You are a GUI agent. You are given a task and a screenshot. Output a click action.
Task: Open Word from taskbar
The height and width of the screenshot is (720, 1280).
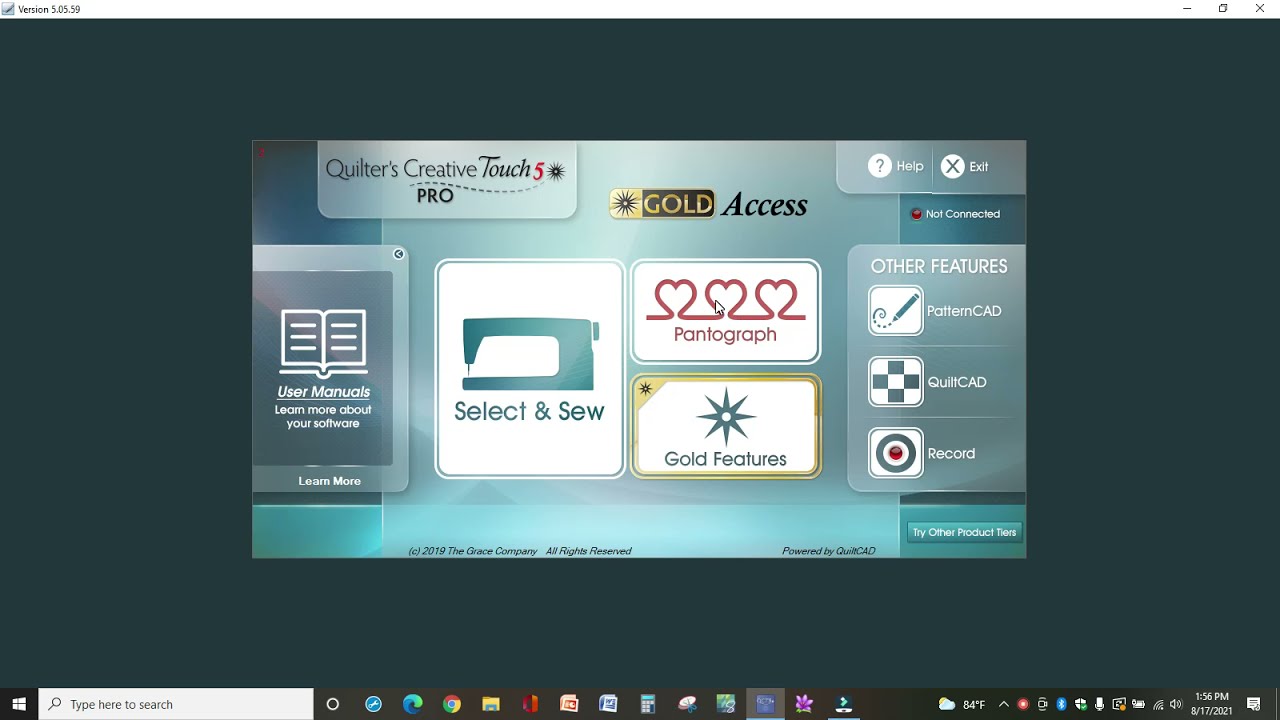pos(608,704)
